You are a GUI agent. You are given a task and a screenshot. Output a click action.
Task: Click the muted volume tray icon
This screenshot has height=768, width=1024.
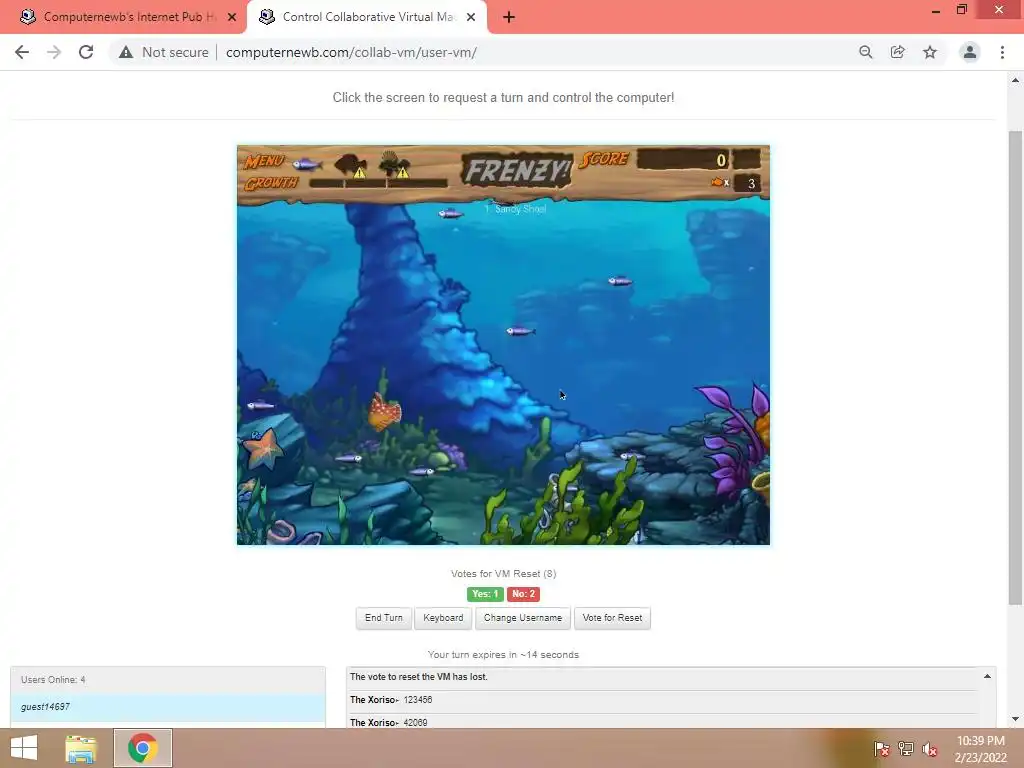click(929, 749)
